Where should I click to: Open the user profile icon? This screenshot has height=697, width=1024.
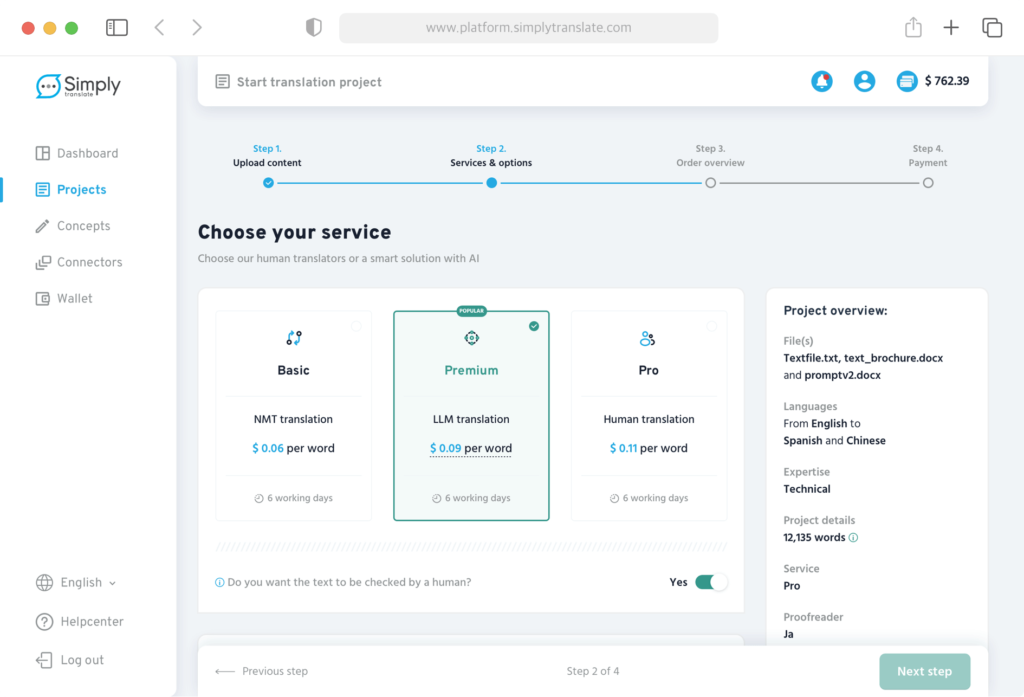point(865,82)
